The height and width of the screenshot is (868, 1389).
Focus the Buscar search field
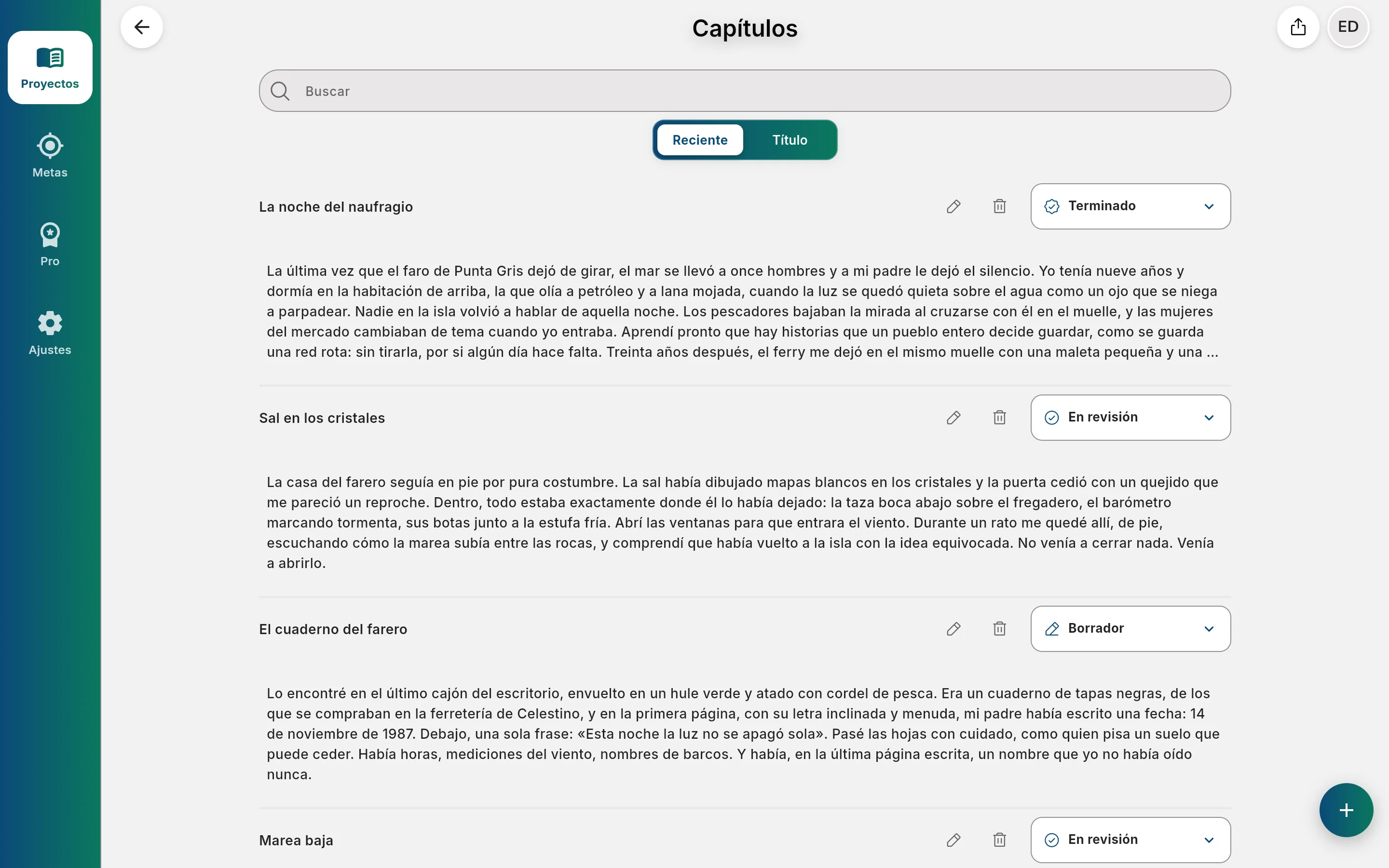(x=745, y=91)
